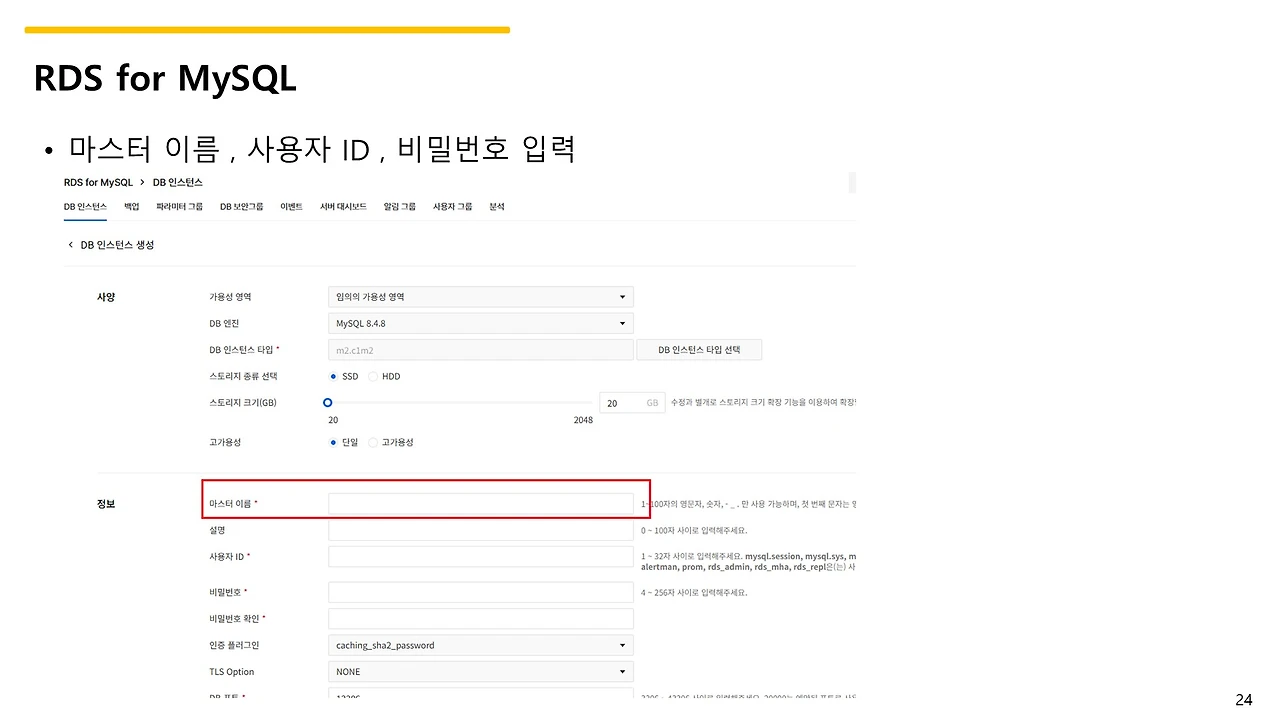Switch to the 분석 tab
The height and width of the screenshot is (720, 1280).
[497, 206]
